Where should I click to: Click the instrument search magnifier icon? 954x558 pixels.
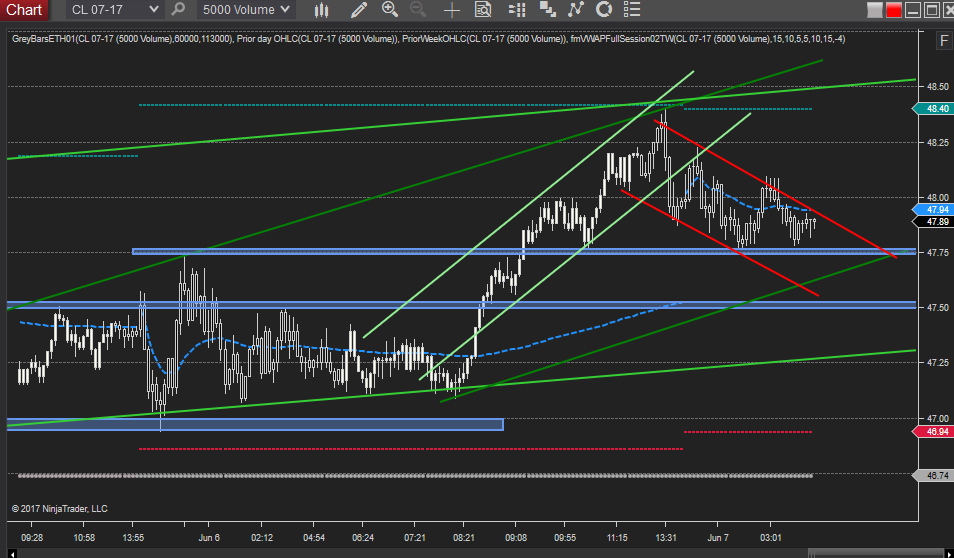point(178,9)
